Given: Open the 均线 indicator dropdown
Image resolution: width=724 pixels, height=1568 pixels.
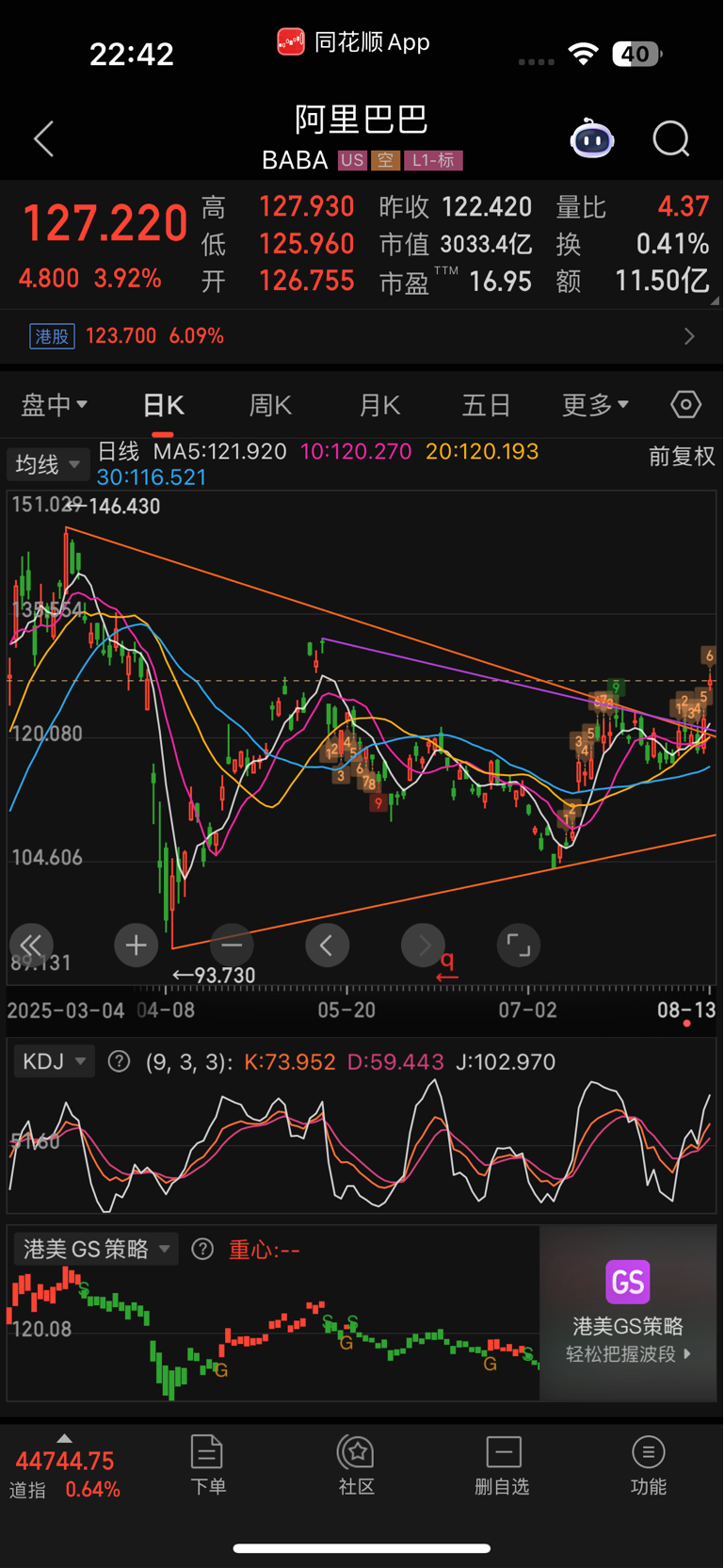Looking at the screenshot, I should [x=48, y=464].
